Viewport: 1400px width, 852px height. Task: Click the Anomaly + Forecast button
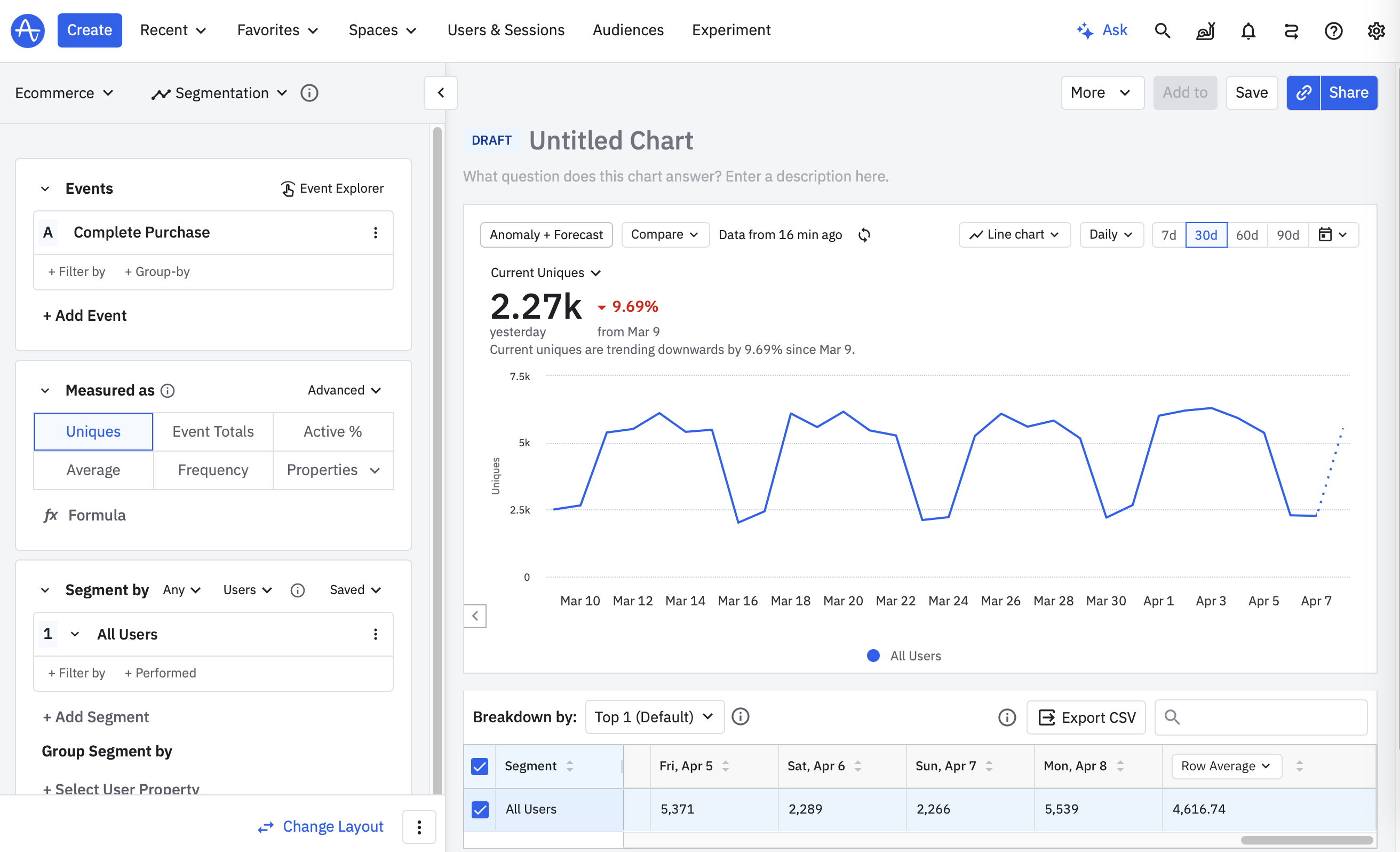point(546,235)
